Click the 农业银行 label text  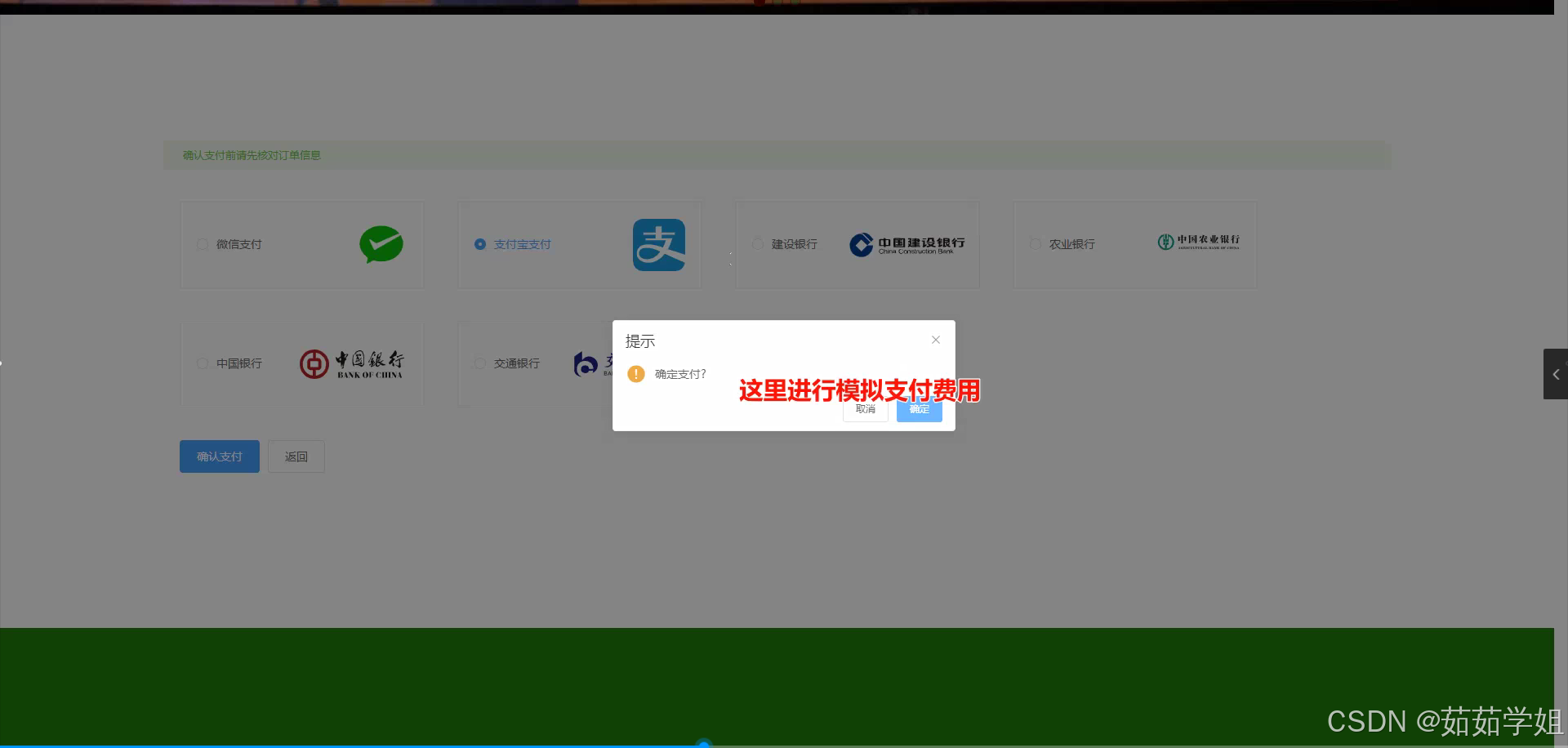1072,244
